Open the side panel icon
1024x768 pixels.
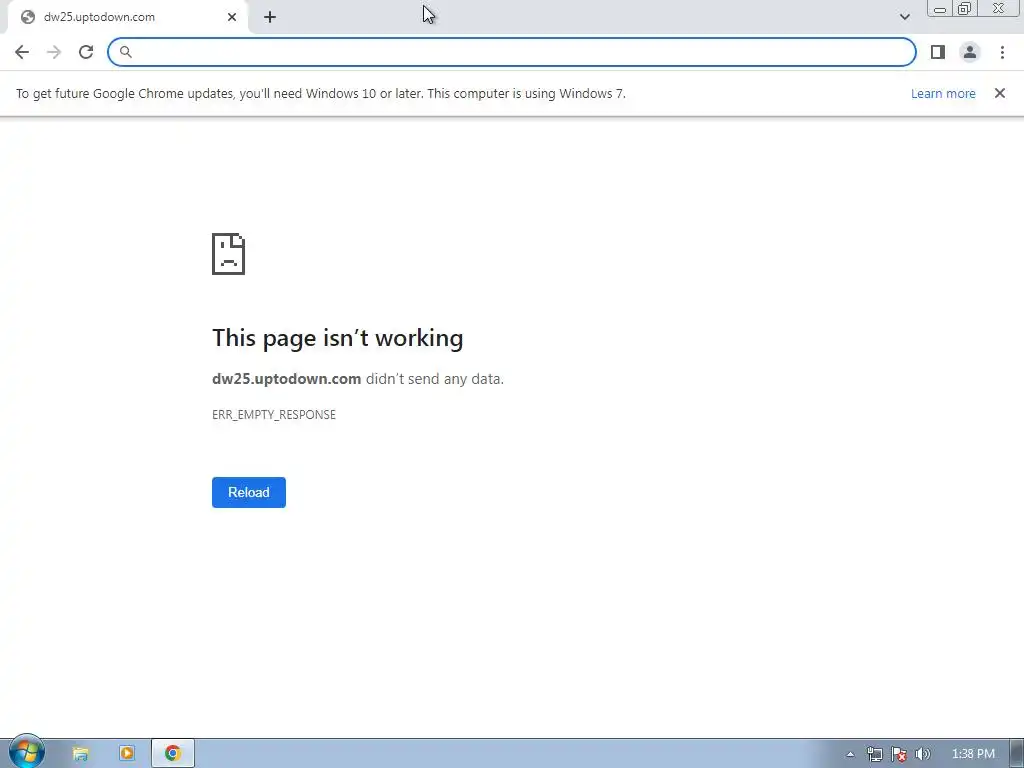pyautogui.click(x=938, y=52)
